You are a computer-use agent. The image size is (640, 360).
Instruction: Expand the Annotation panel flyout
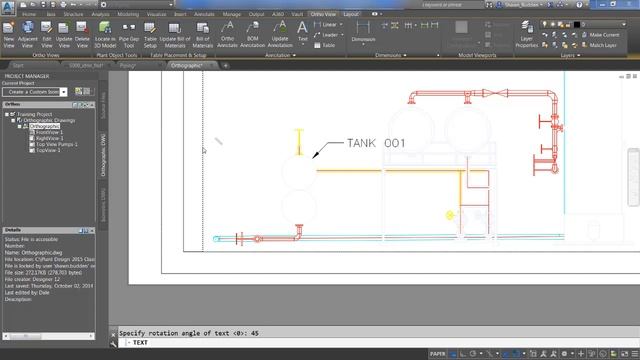[x=294, y=56]
